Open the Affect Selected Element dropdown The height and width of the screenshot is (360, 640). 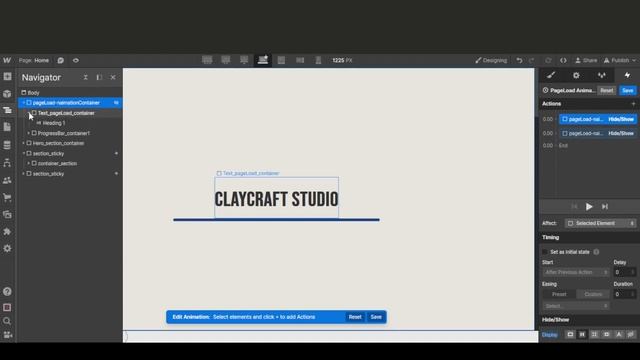[x=600, y=223]
